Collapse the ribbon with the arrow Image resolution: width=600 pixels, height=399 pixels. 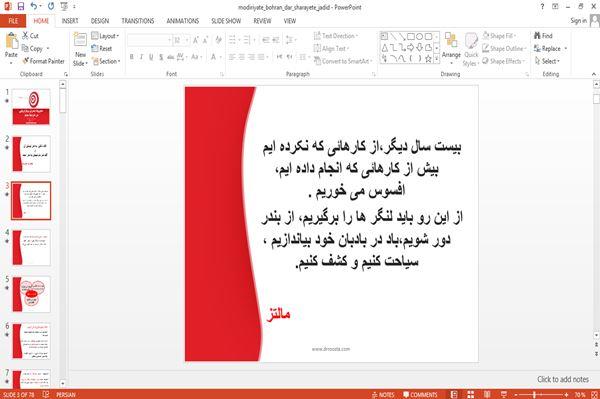click(593, 74)
